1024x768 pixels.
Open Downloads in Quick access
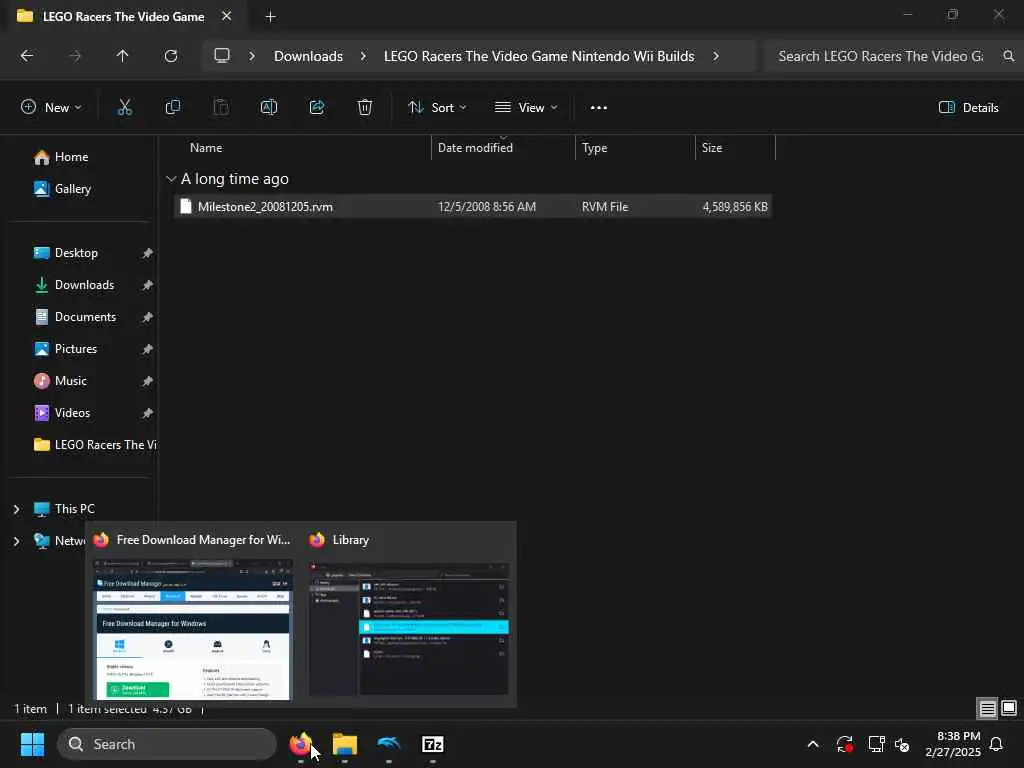click(84, 285)
